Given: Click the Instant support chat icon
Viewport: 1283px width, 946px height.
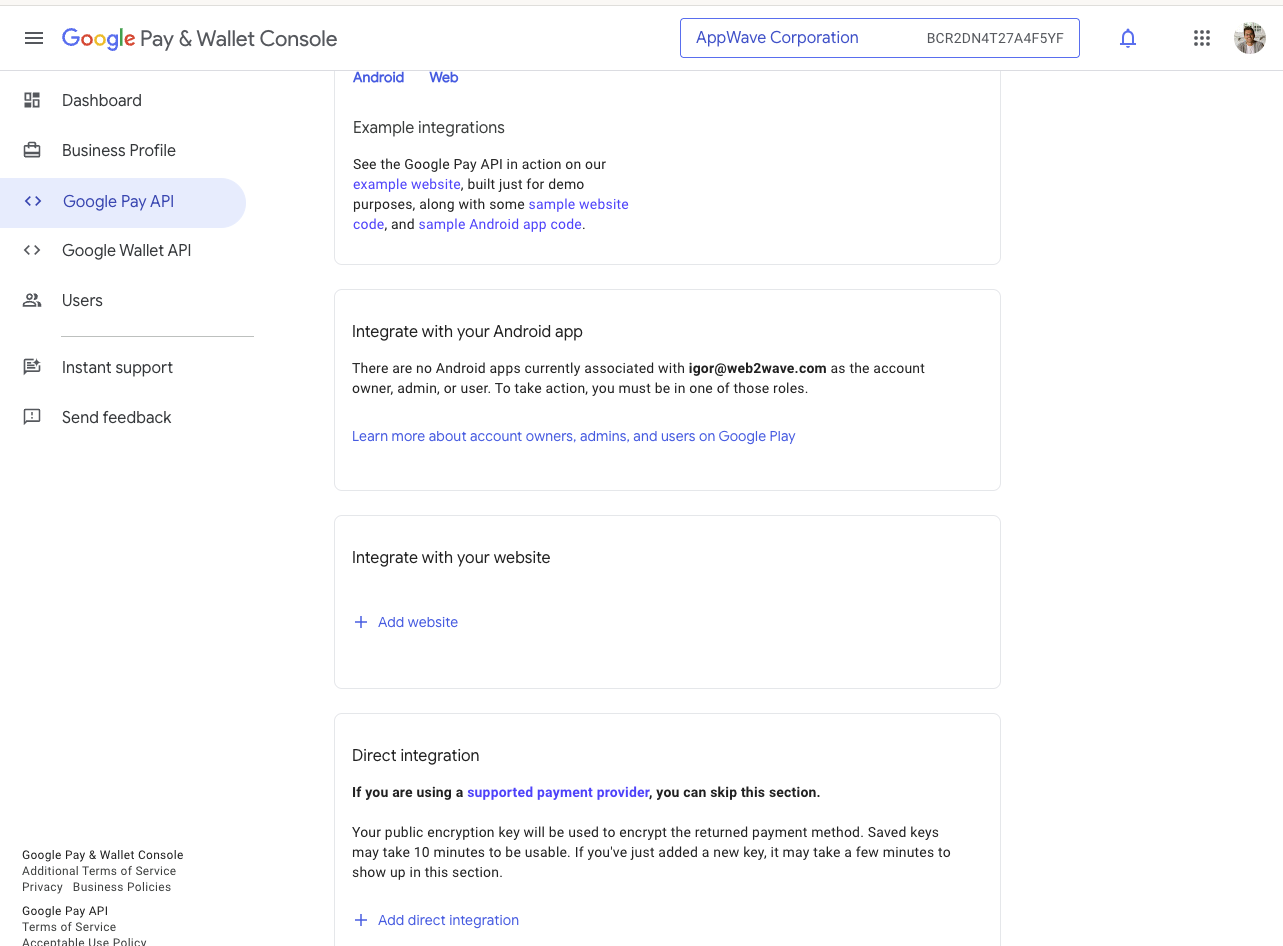Looking at the screenshot, I should coord(32,367).
